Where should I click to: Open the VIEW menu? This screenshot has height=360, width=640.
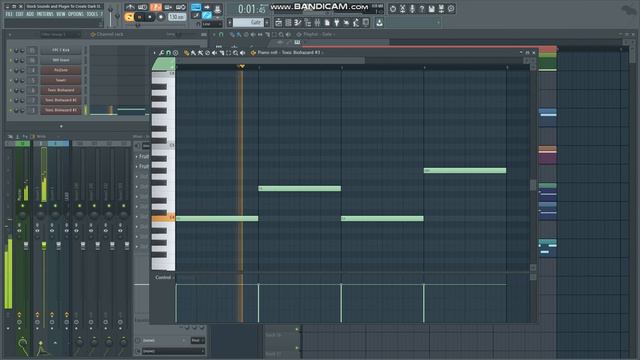pyautogui.click(x=60, y=14)
